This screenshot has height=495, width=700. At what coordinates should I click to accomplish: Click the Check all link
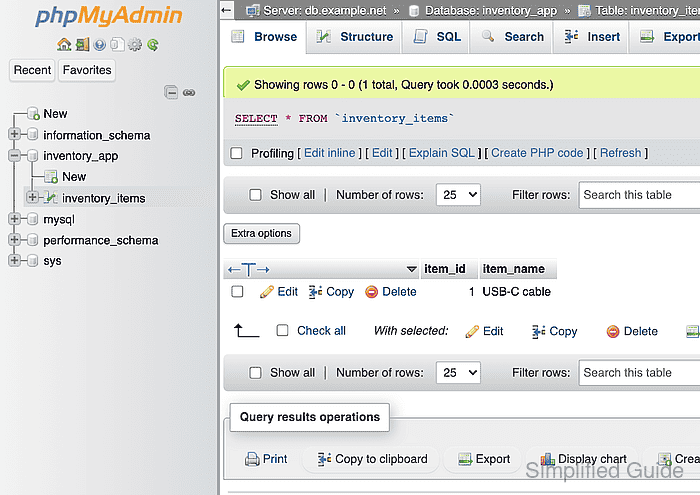tap(321, 331)
